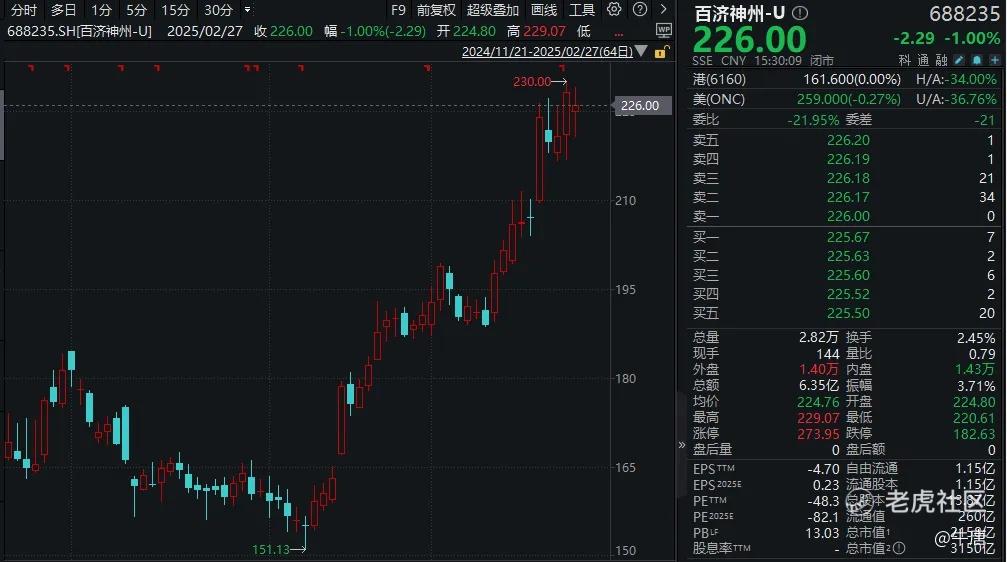Click the 买四 225.52 bid row
Viewport: 1007px width, 562px height.
tap(843, 294)
